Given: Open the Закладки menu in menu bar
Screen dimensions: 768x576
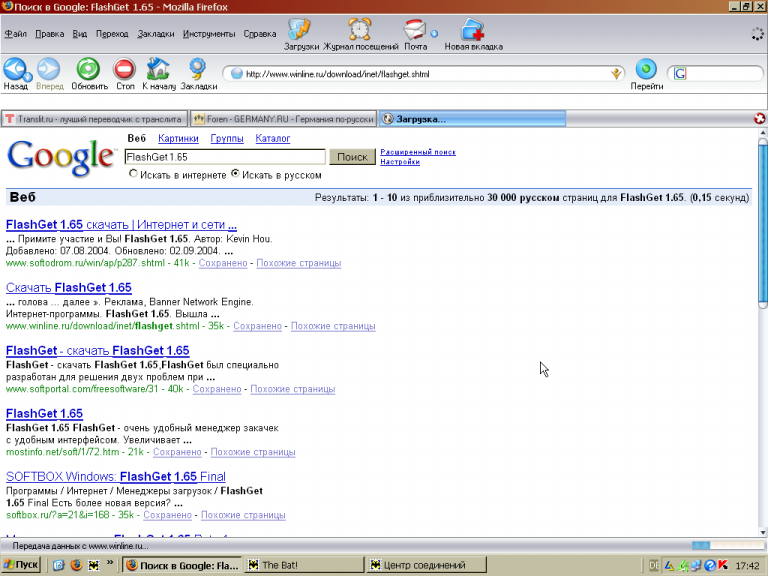Looking at the screenshot, I should point(156,34).
